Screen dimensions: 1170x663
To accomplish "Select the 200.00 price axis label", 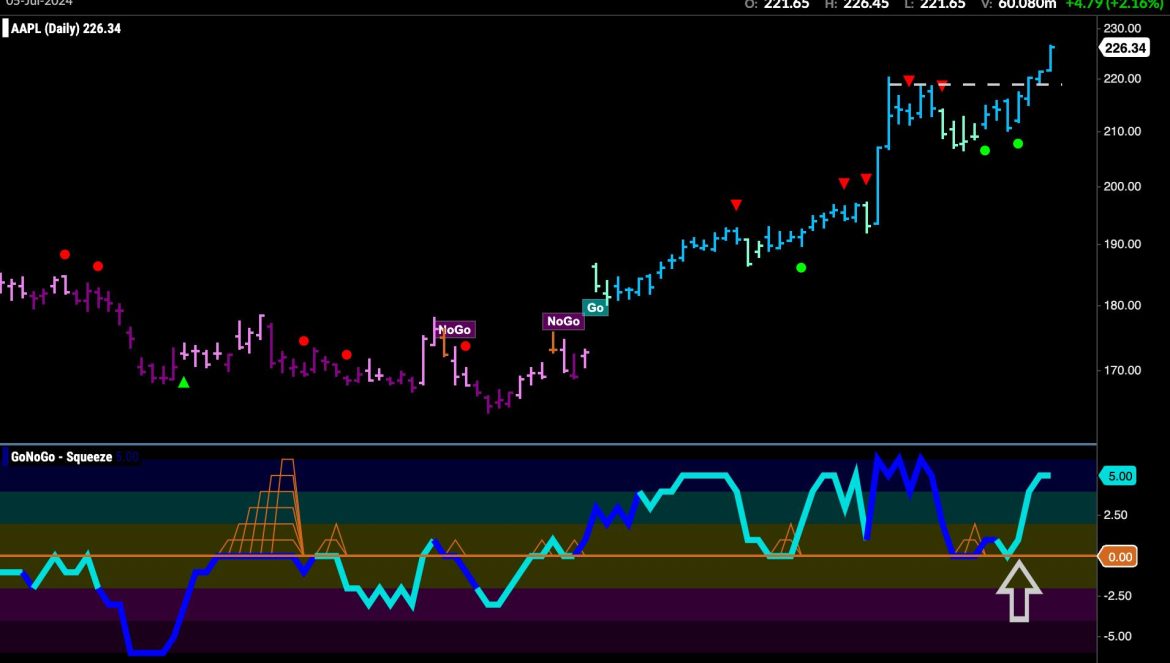I will click(x=1122, y=186).
